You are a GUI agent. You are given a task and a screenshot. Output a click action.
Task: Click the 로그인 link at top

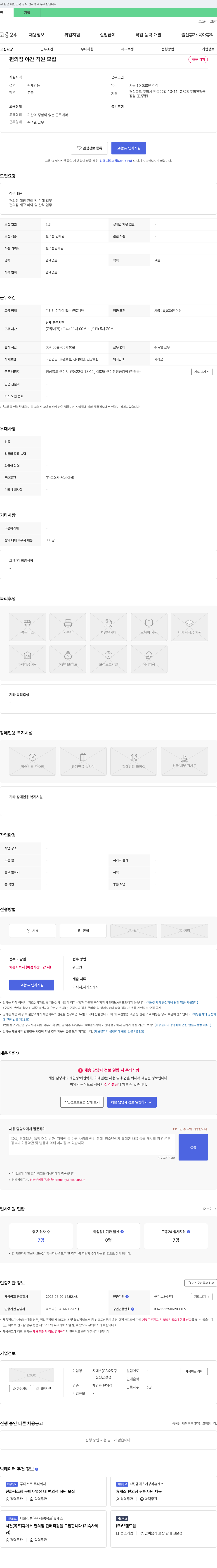[x=202, y=22]
